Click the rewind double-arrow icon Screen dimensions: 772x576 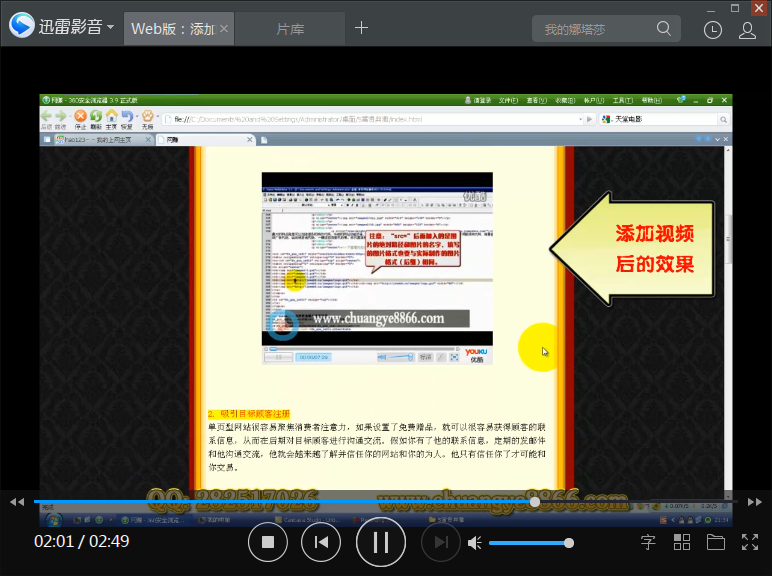[x=15, y=501]
